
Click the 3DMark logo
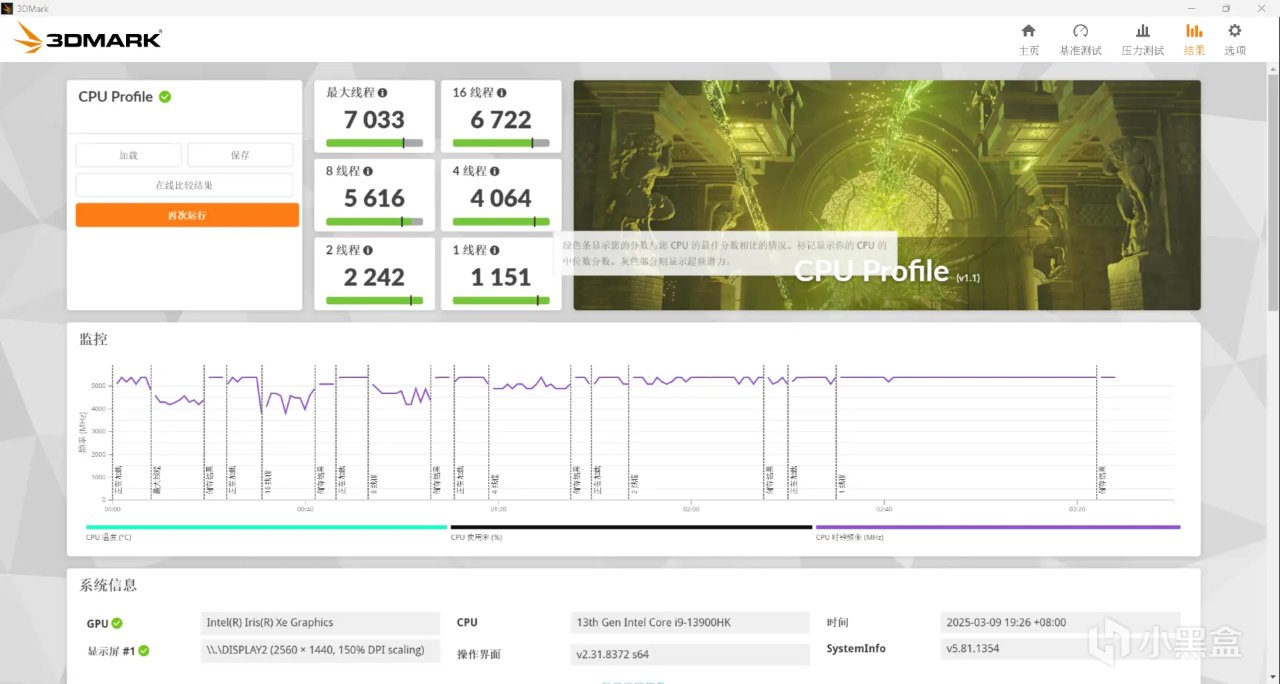point(88,39)
